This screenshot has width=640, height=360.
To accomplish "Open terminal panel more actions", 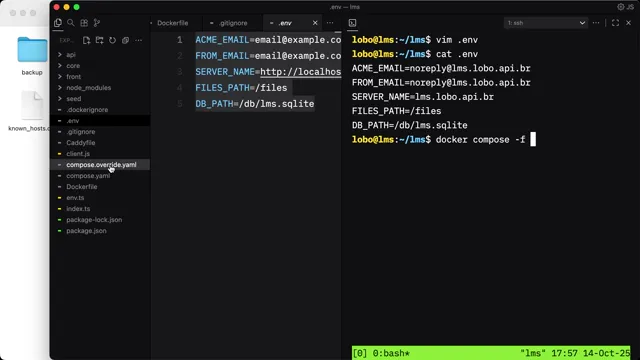I will click(596, 23).
